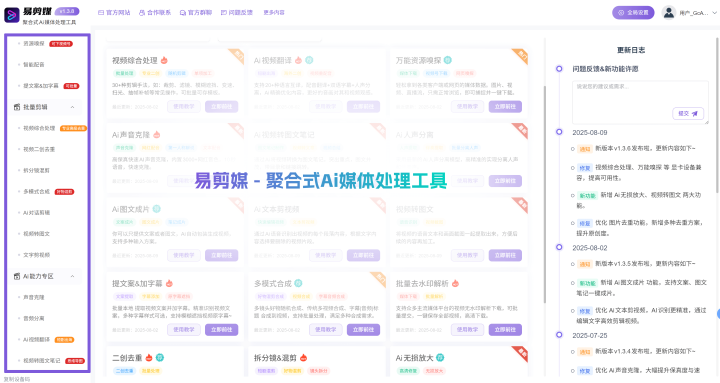The image size is (720, 383).
Task: Click the 易剪媒 app logo icon
Action: pos(11,15)
